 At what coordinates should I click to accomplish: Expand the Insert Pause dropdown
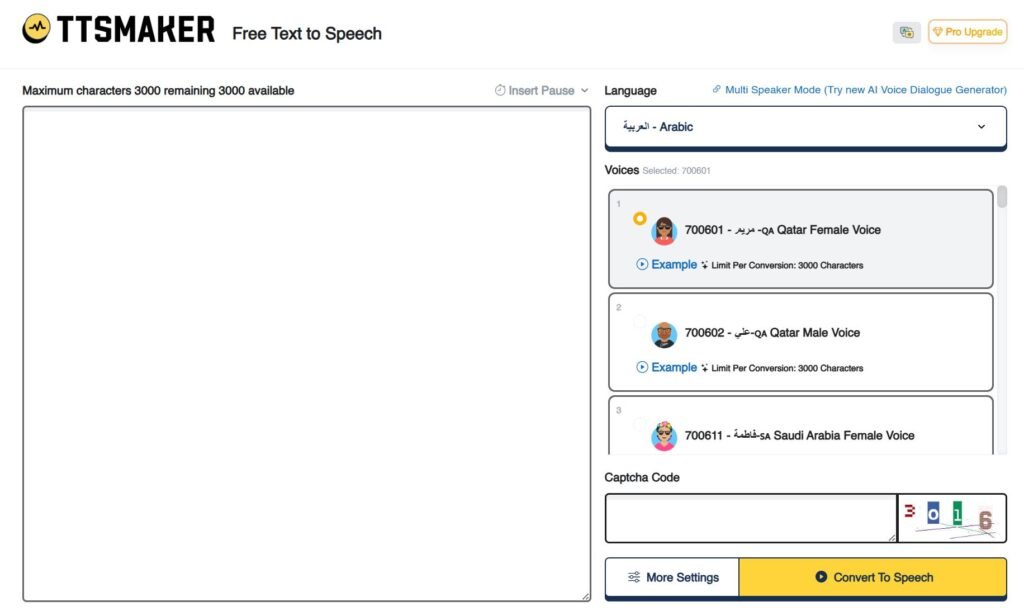tap(542, 90)
